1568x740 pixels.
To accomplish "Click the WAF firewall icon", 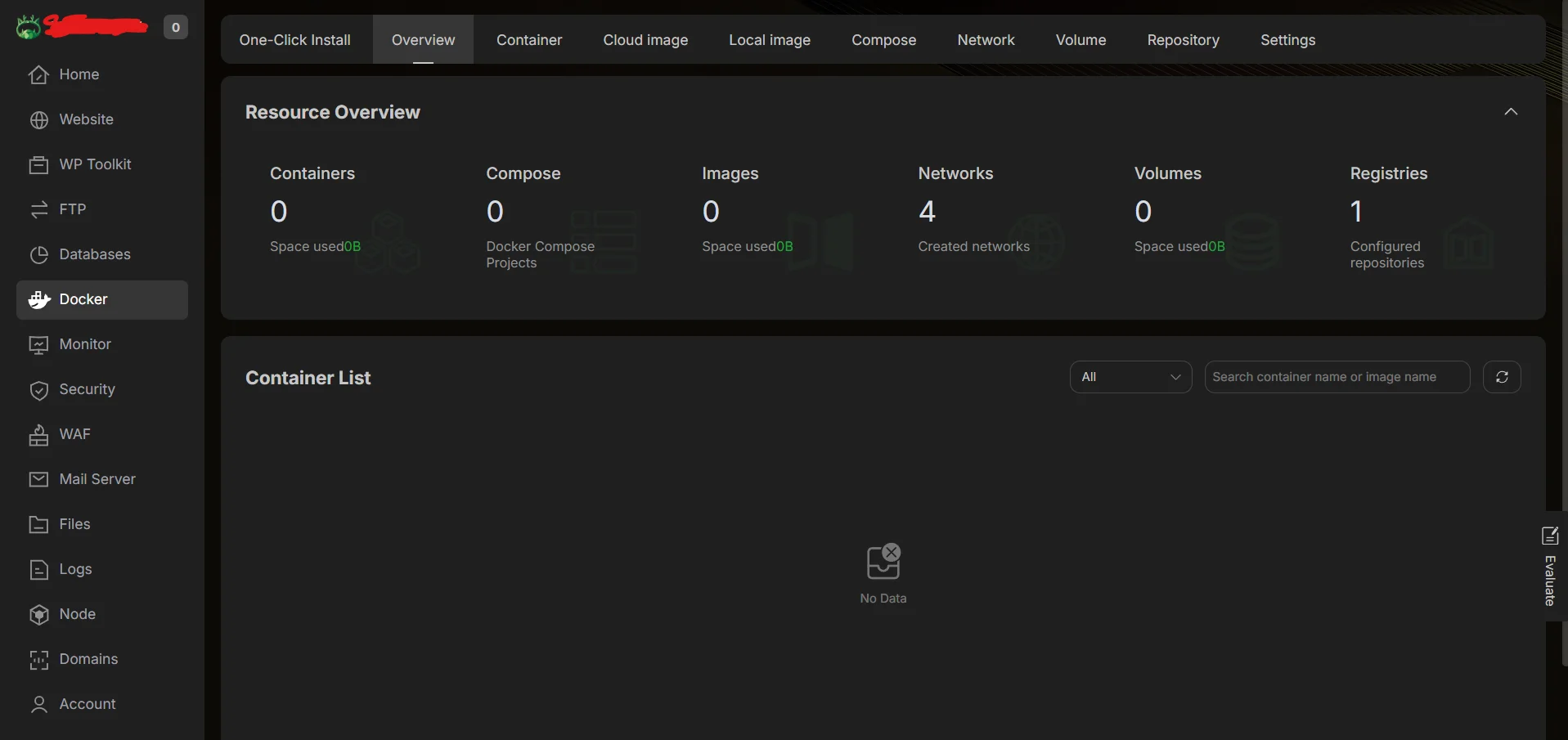I will click(38, 435).
